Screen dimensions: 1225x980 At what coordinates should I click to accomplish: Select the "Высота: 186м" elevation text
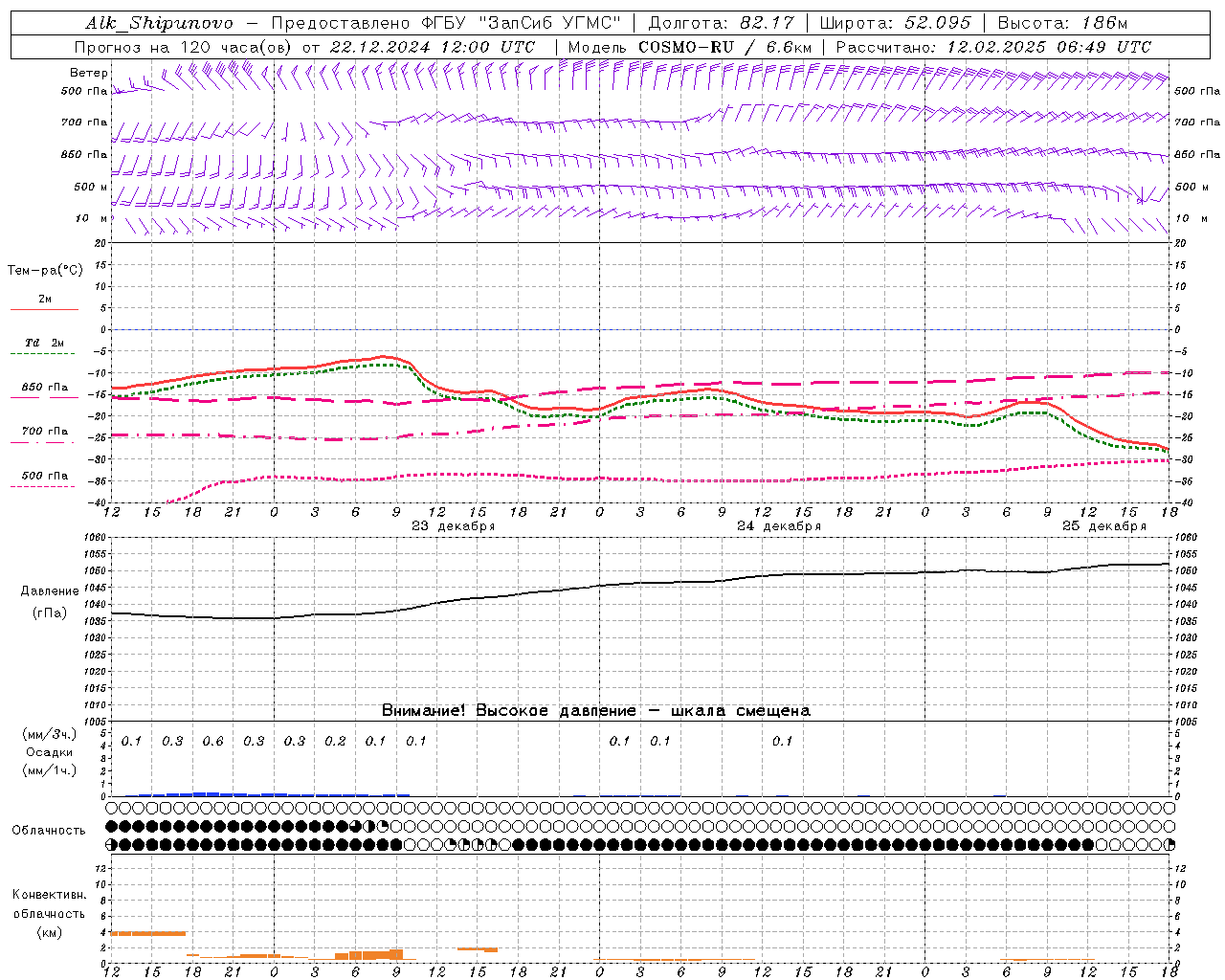click(1063, 23)
